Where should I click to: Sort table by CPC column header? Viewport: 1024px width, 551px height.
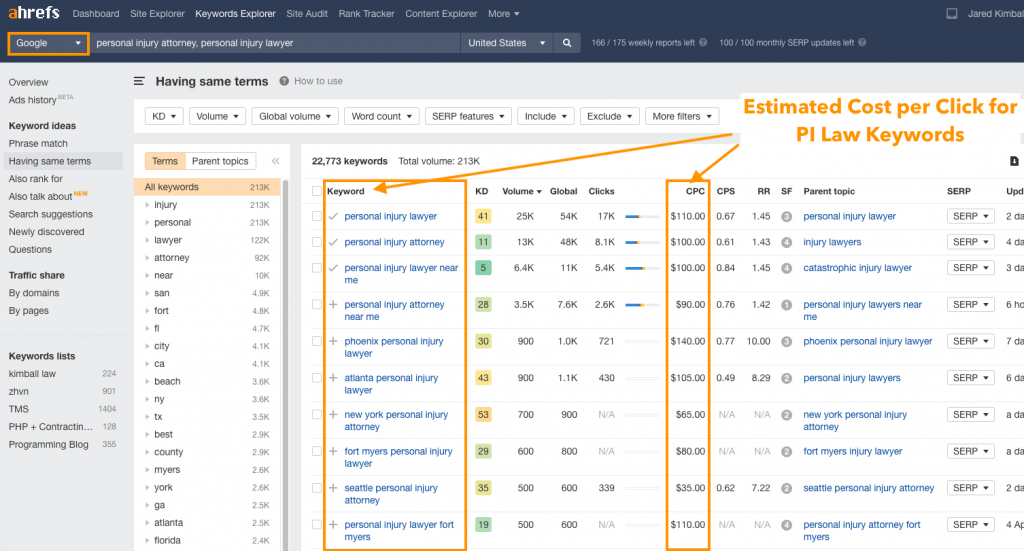click(695, 191)
